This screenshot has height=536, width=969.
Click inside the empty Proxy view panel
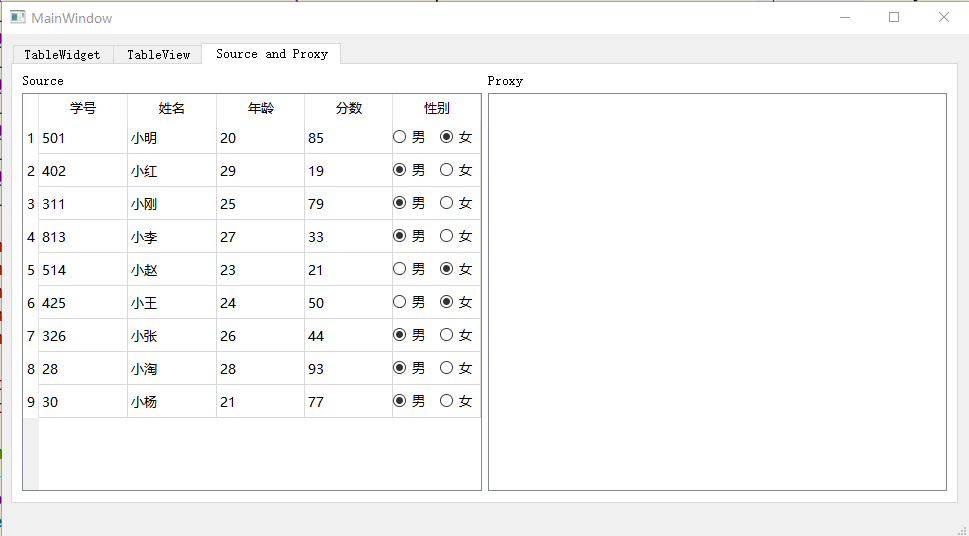716,291
